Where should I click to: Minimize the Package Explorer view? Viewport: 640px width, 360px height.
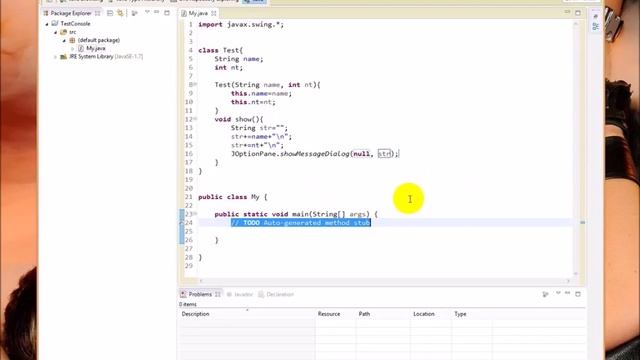pyautogui.click(x=157, y=12)
